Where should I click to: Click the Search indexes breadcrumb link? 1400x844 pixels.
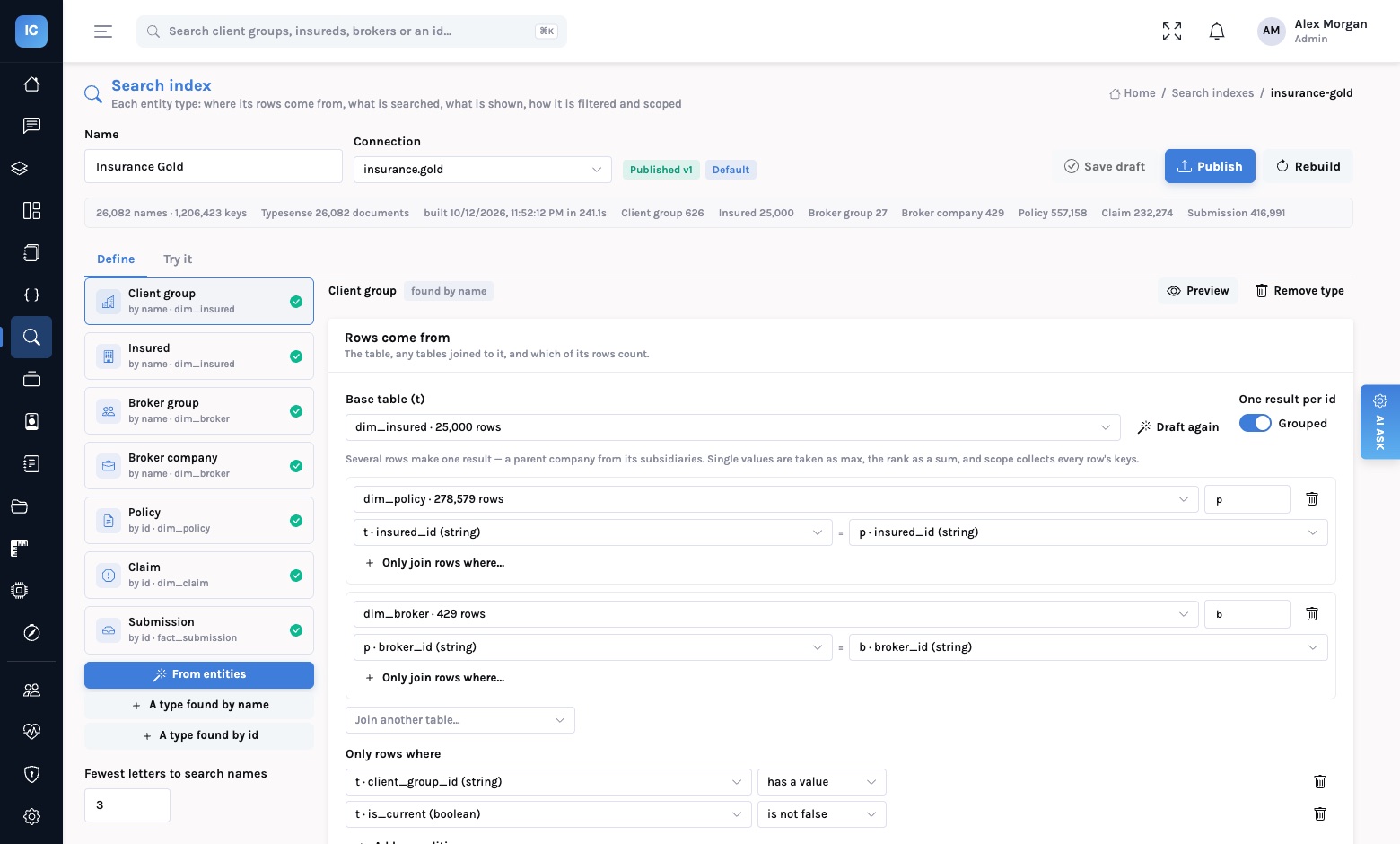coord(1212,93)
